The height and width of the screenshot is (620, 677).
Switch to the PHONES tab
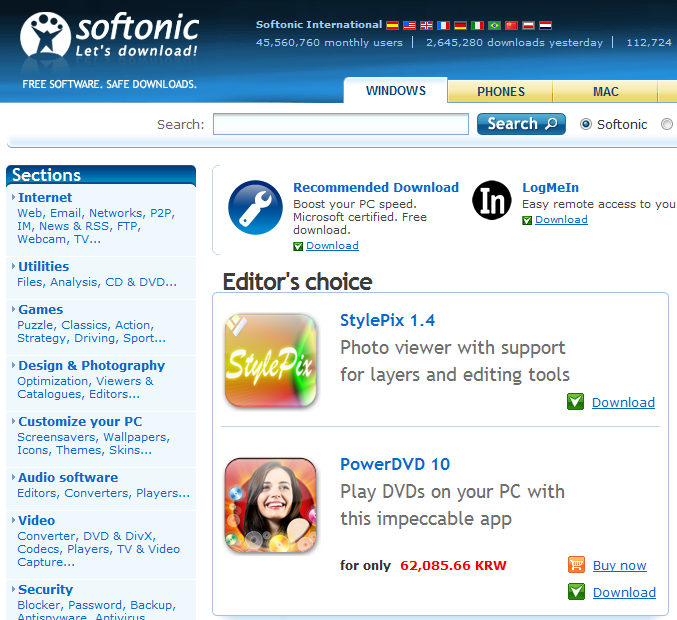pyautogui.click(x=501, y=92)
